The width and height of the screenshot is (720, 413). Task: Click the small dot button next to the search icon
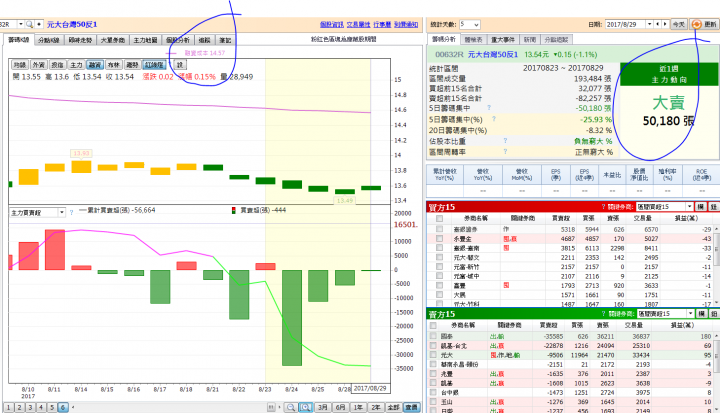click(x=39, y=24)
